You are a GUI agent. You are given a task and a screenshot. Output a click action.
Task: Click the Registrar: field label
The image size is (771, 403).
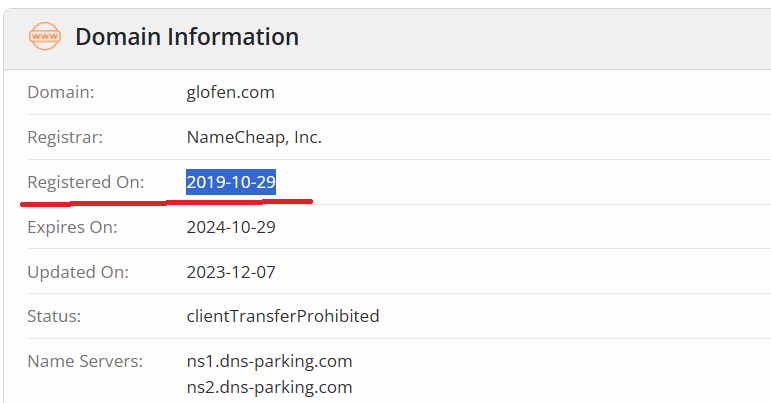point(65,137)
